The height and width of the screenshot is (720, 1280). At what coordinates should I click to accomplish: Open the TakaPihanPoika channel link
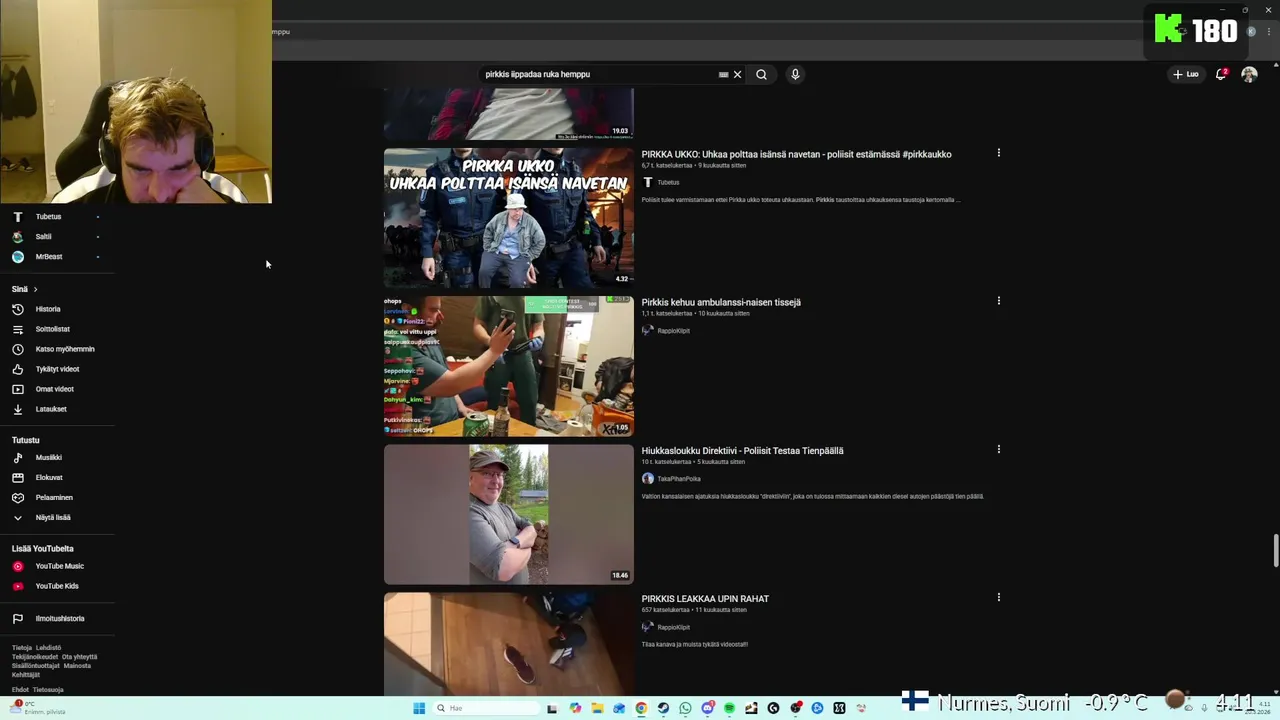point(679,479)
